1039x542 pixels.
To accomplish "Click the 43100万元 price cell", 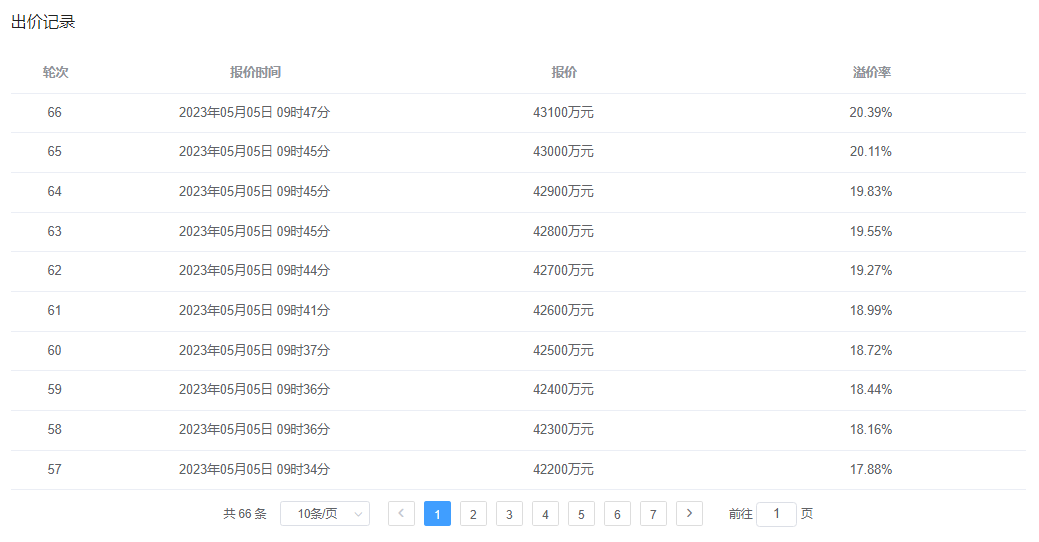I will 563,113.
